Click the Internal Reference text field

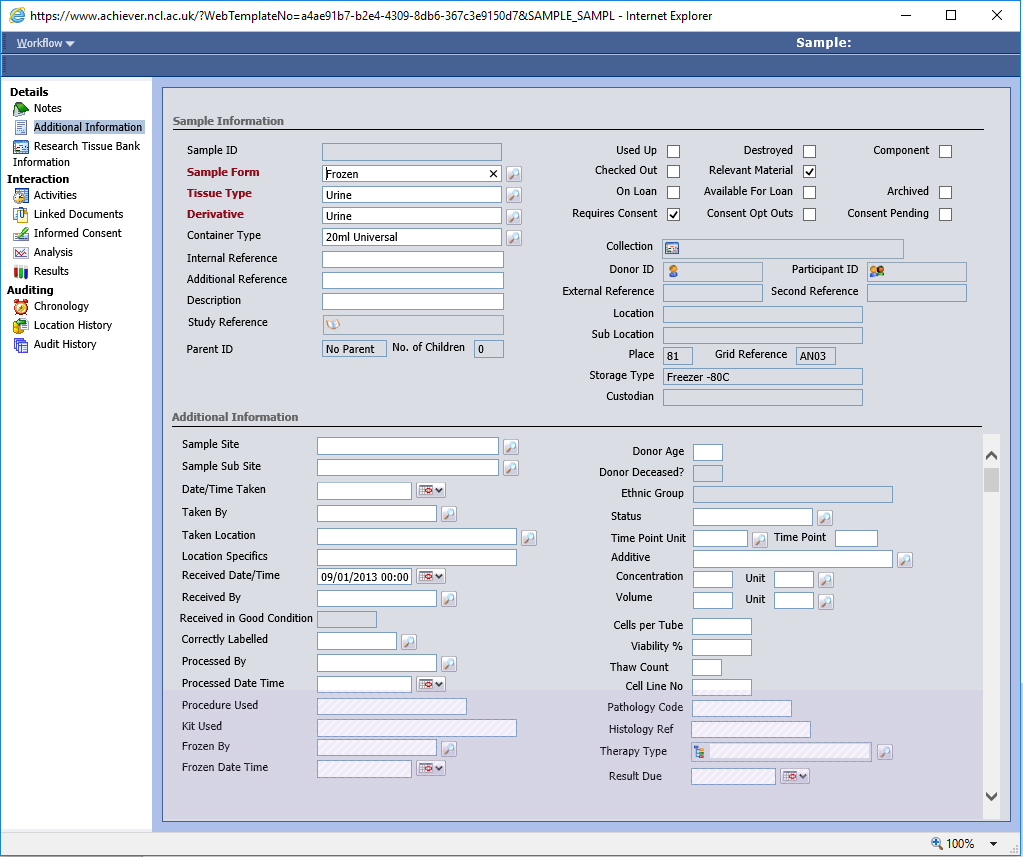412,259
